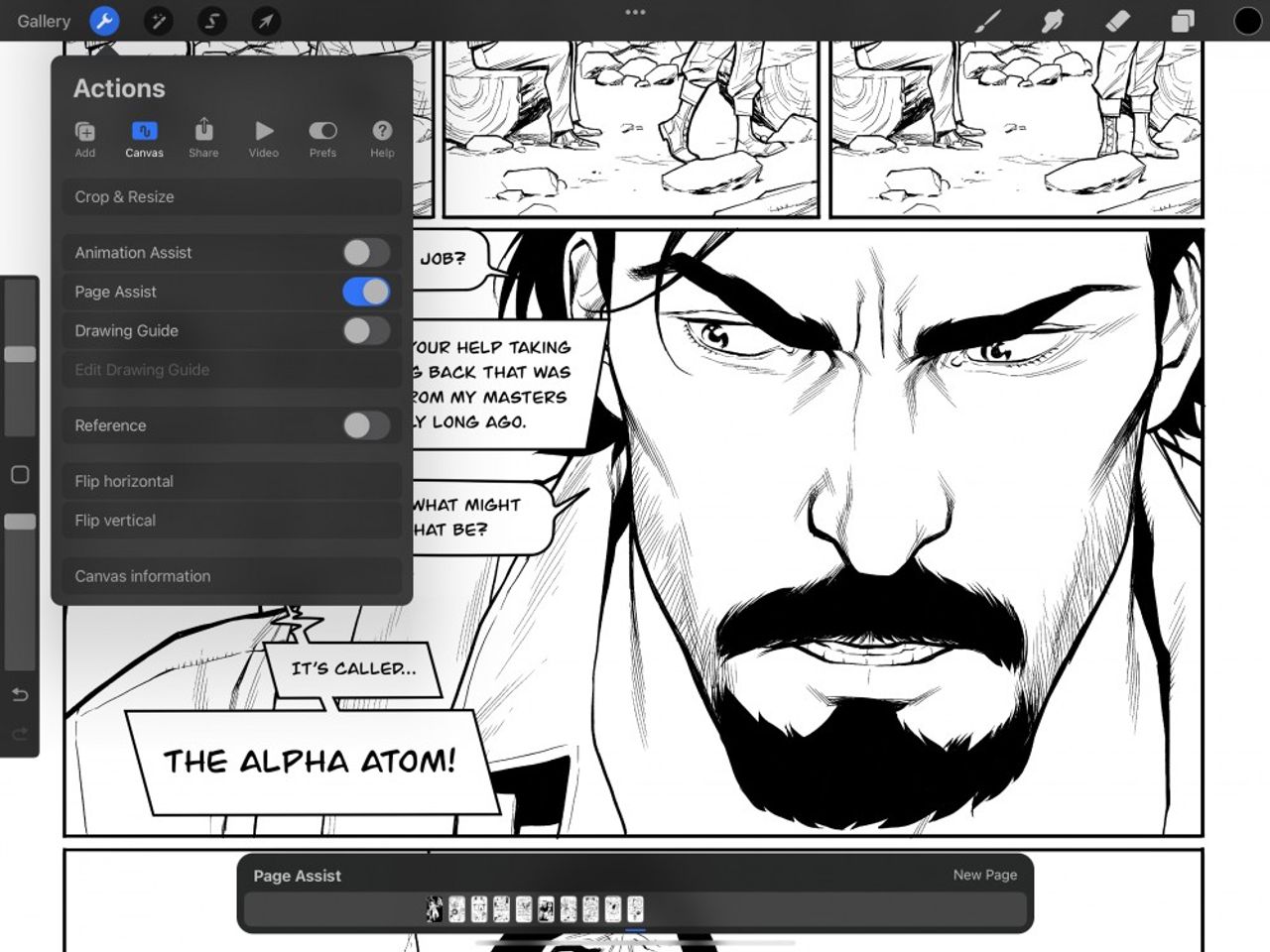
Task: Select the Paint brush tool
Action: click(x=987, y=21)
